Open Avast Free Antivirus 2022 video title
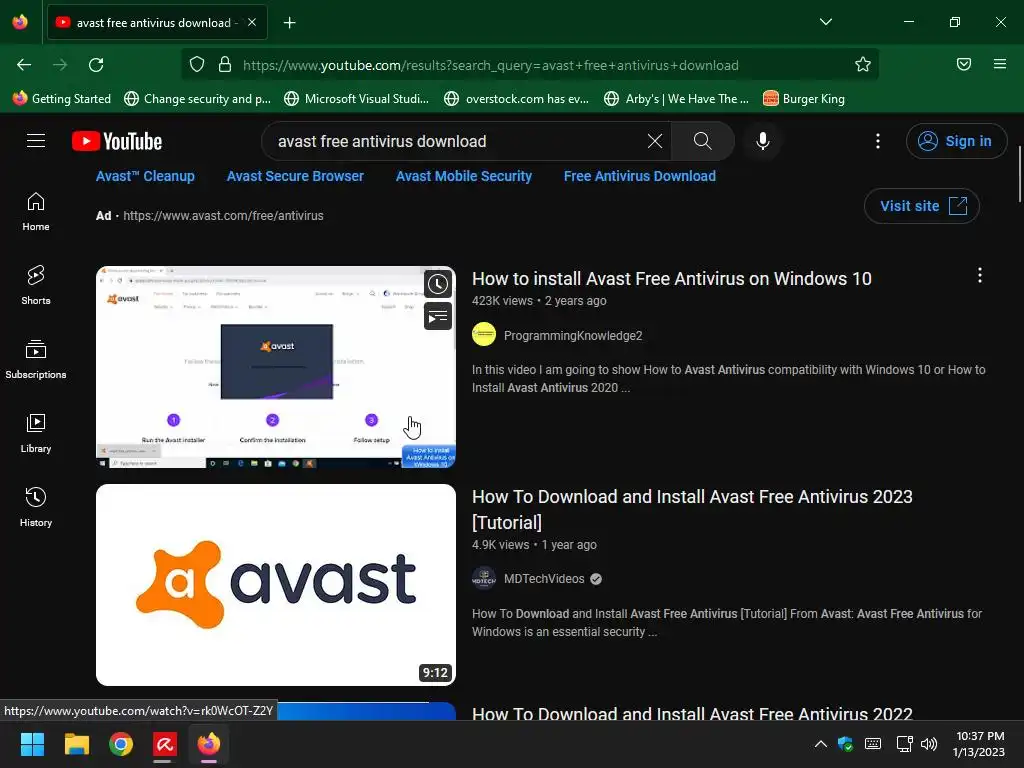 [x=692, y=713]
